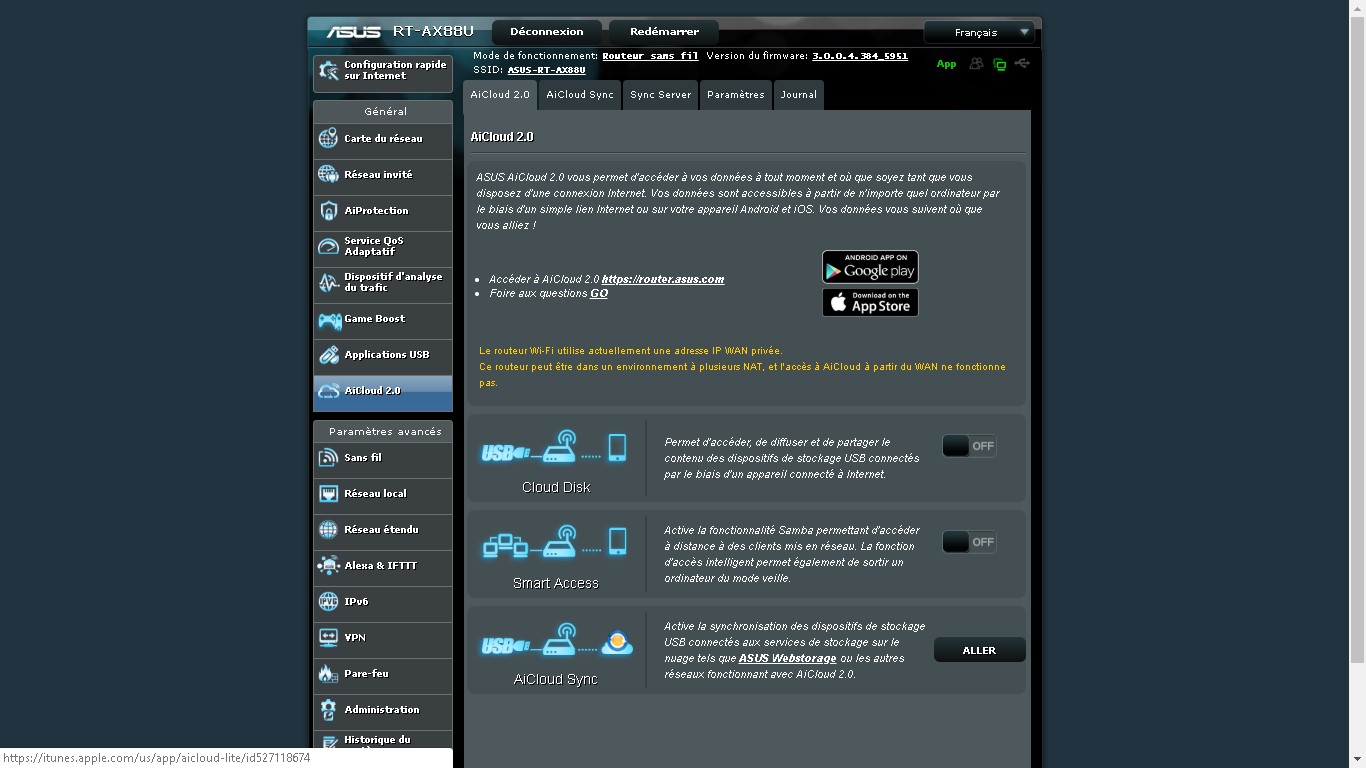This screenshot has height=768, width=1366.
Task: Open the IPv6 settings icon
Action: click(x=328, y=602)
